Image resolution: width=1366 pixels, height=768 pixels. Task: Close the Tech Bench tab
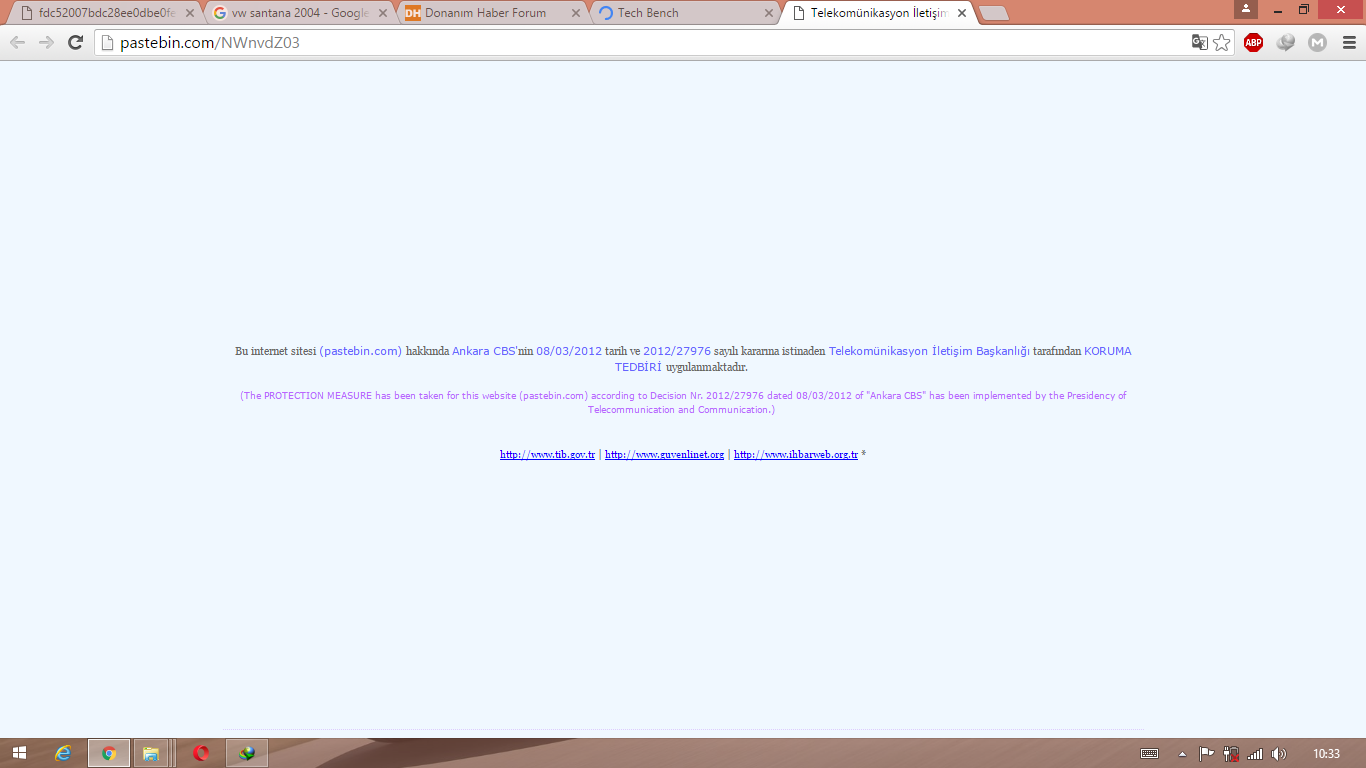point(768,13)
